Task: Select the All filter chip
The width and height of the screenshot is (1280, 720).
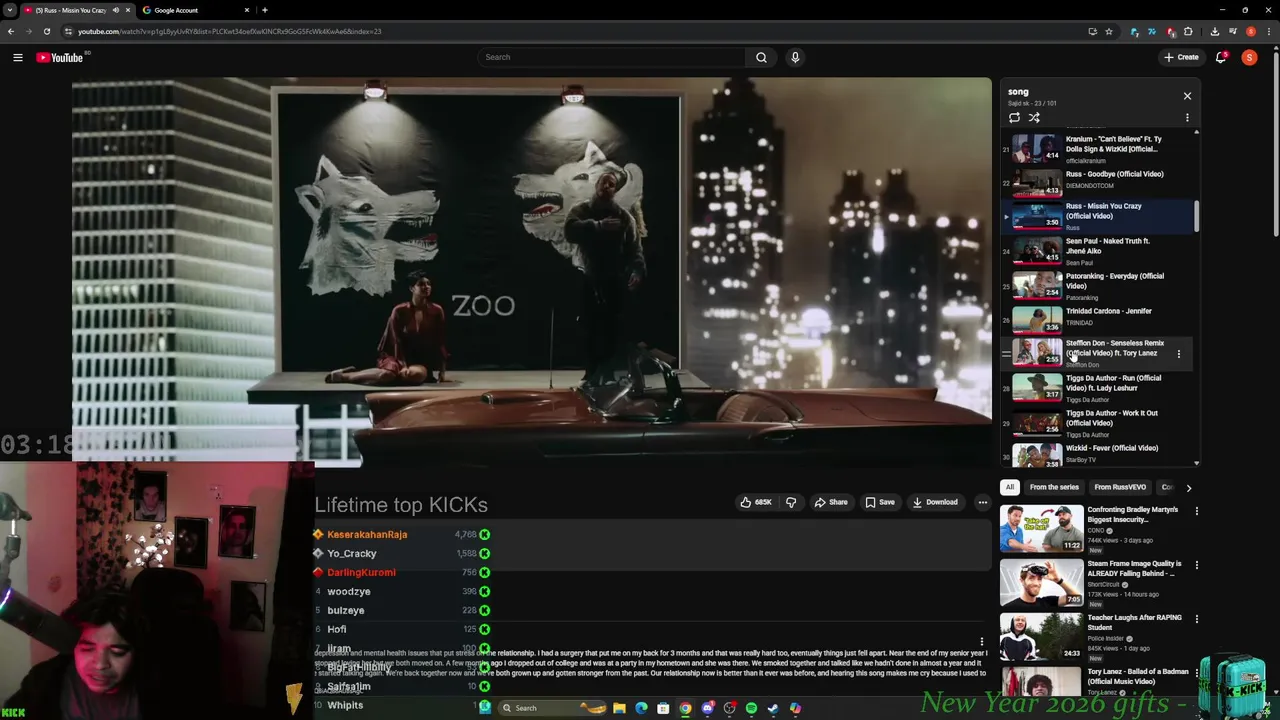Action: (1010, 487)
